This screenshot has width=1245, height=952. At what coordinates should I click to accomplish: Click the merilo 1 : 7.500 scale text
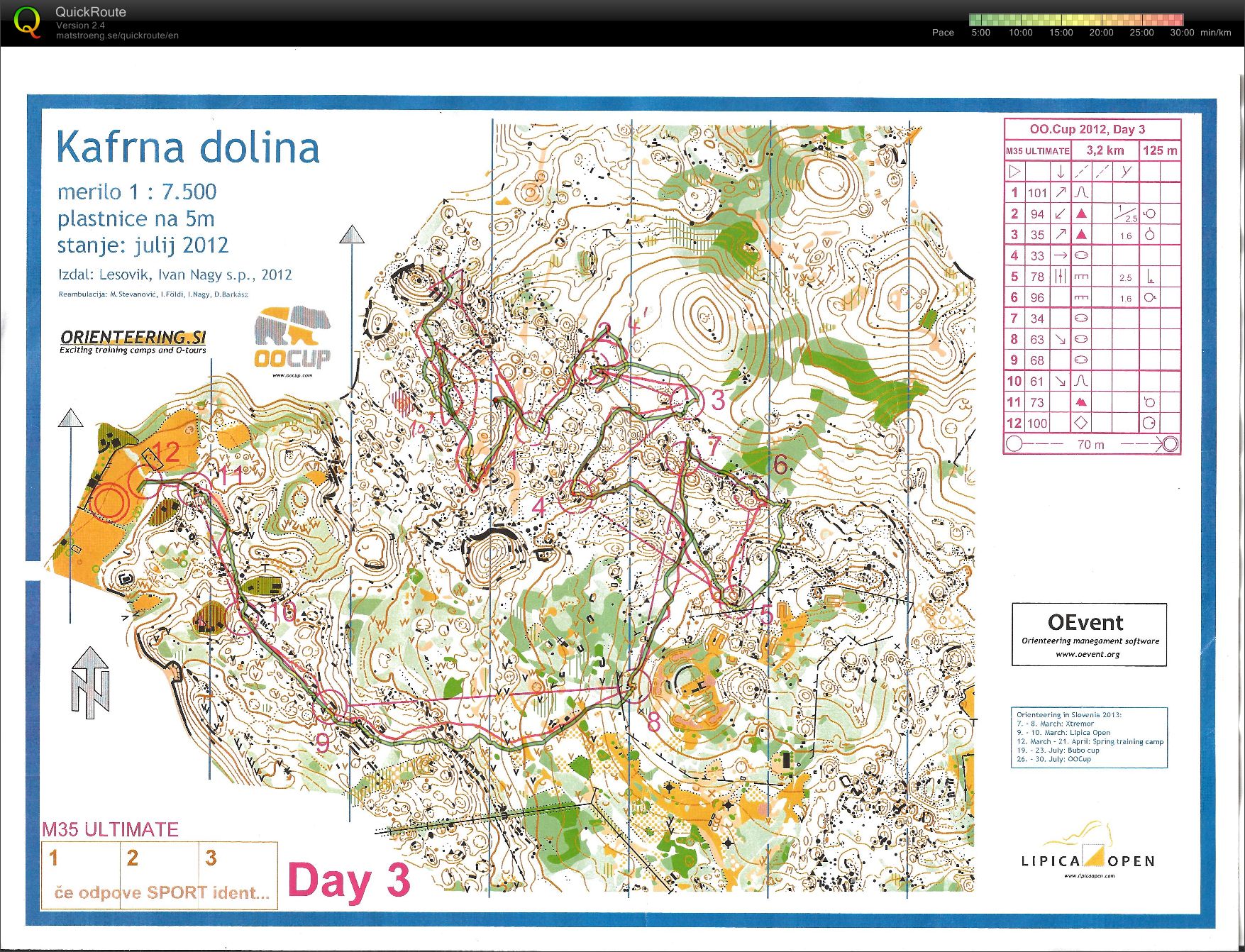[x=137, y=192]
